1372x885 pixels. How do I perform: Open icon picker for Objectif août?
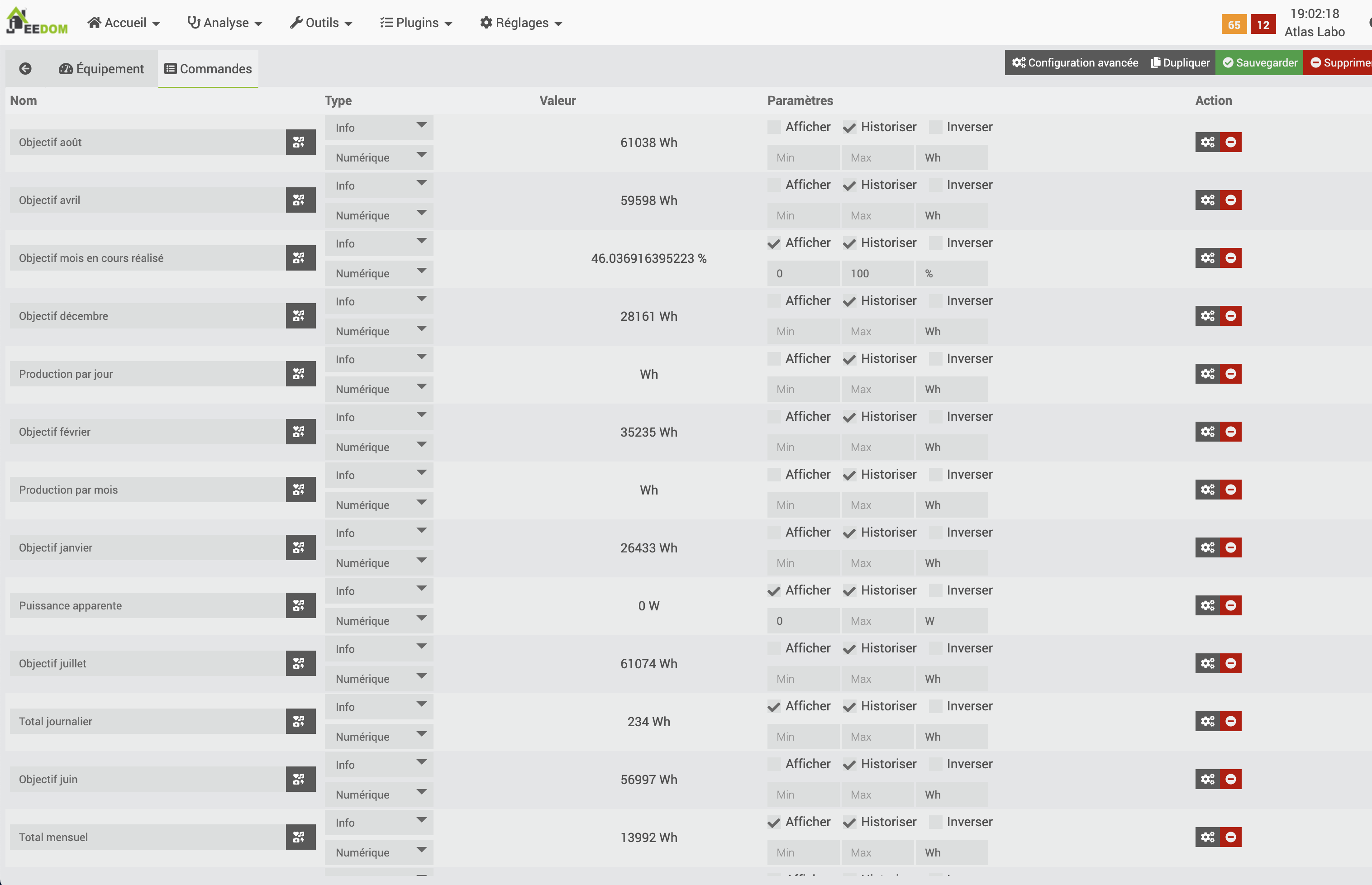pos(300,142)
